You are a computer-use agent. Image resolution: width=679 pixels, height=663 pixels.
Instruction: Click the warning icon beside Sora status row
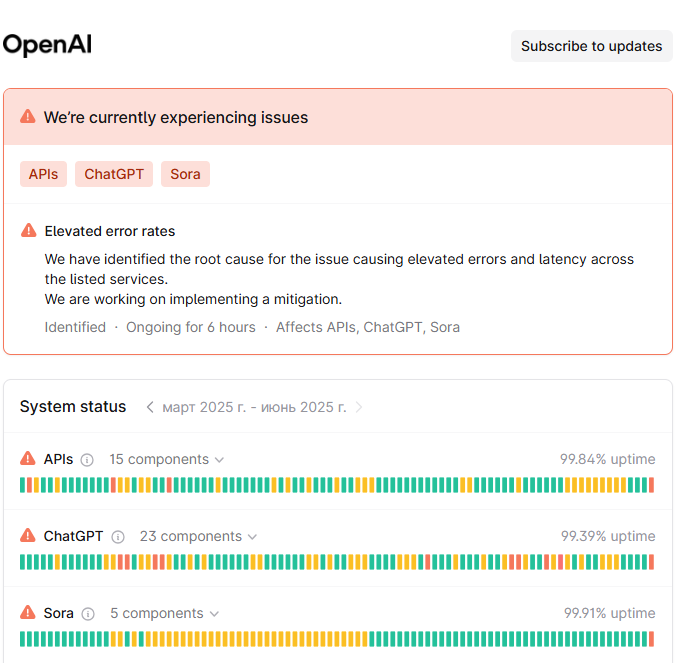[x=28, y=612]
